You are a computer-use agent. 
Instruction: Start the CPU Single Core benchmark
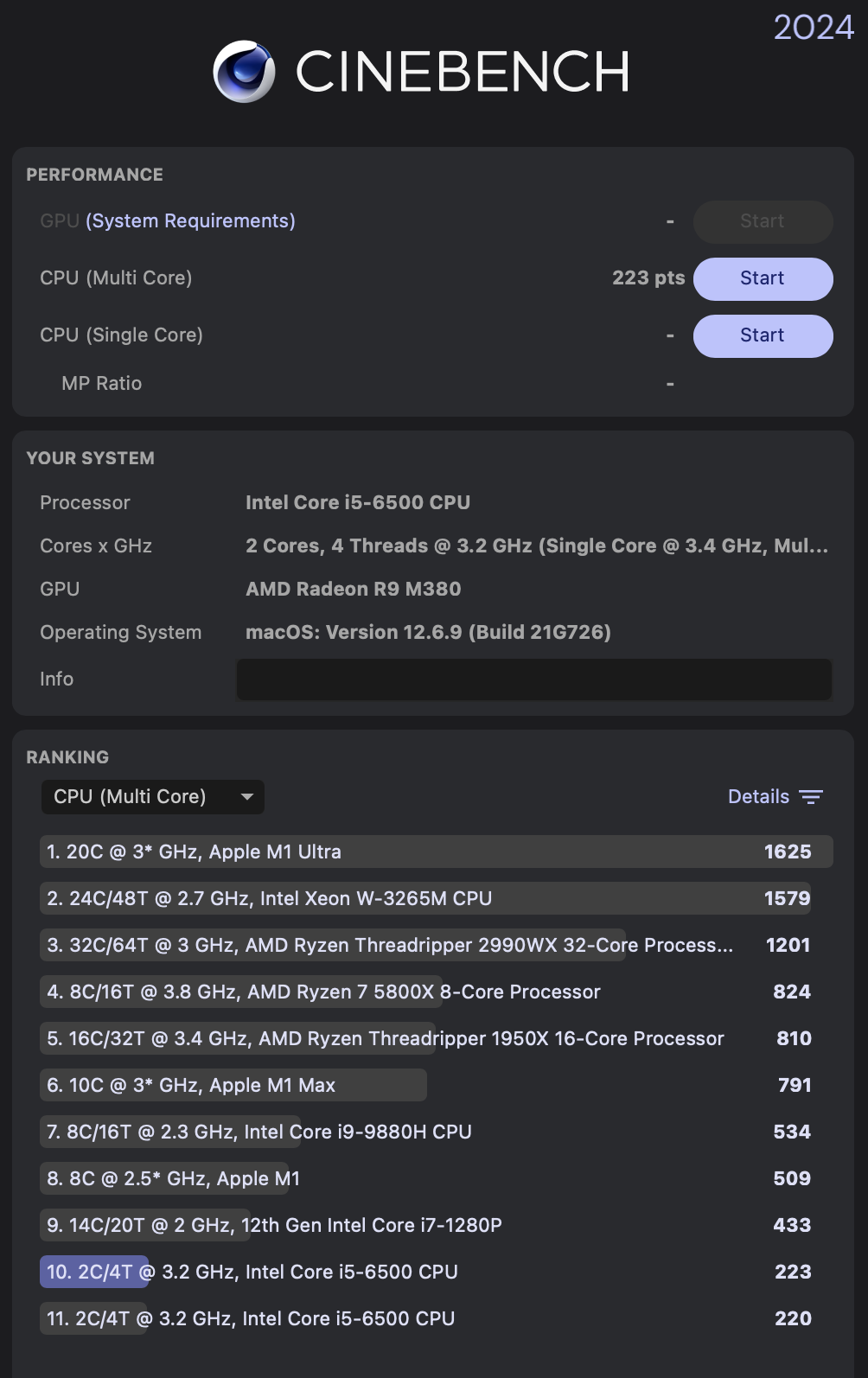point(763,335)
